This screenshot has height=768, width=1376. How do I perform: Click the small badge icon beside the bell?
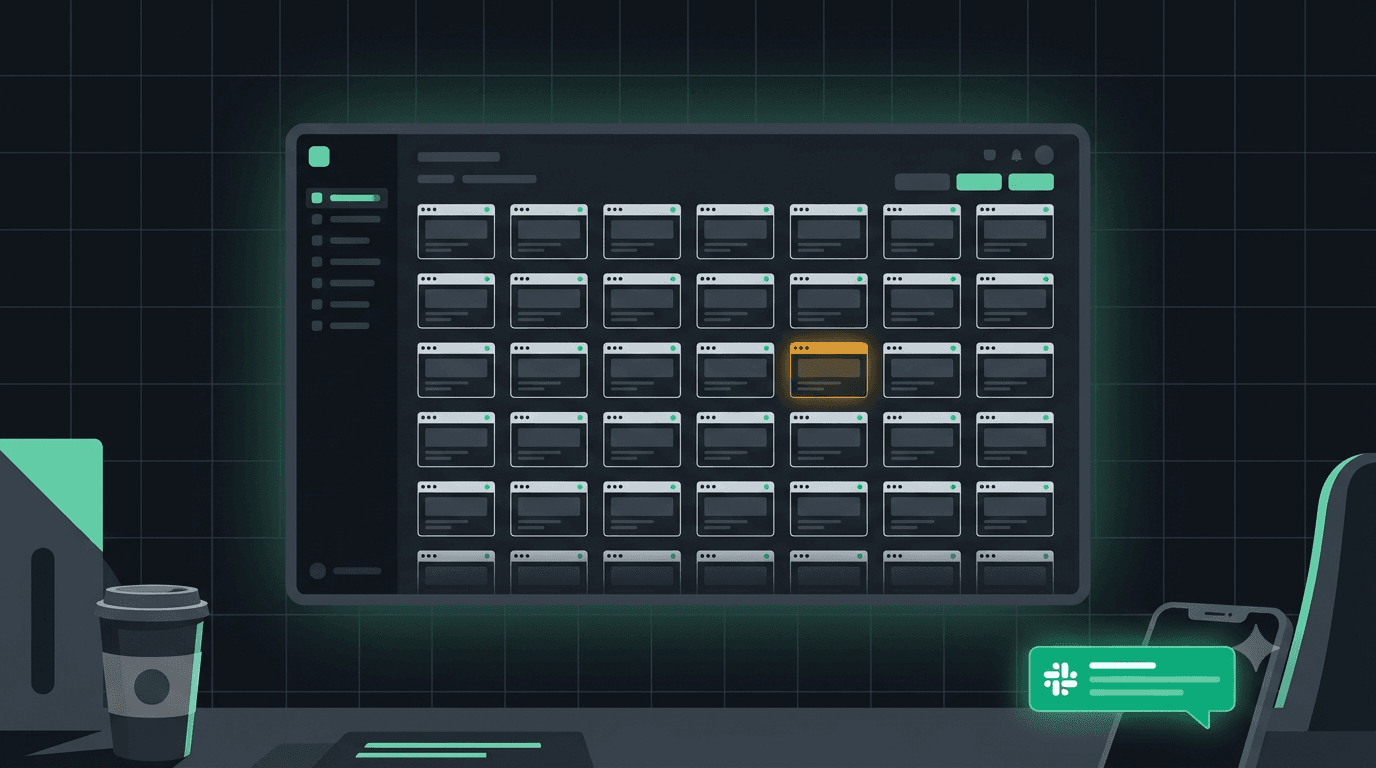(990, 155)
